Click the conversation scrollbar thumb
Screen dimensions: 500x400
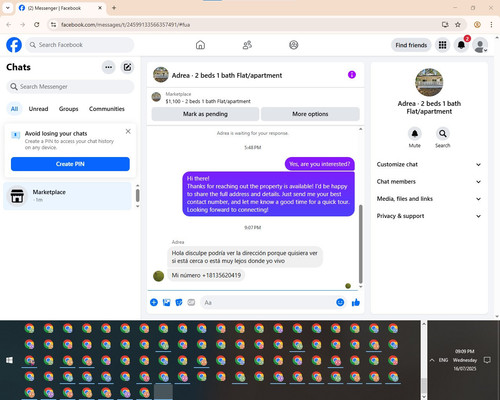point(360,244)
